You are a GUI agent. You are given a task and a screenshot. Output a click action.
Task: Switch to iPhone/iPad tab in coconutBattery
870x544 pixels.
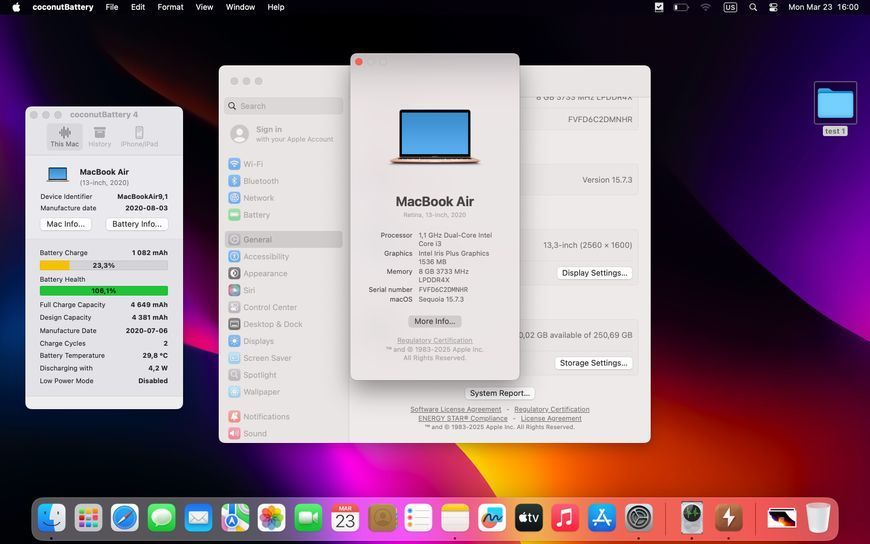(139, 137)
